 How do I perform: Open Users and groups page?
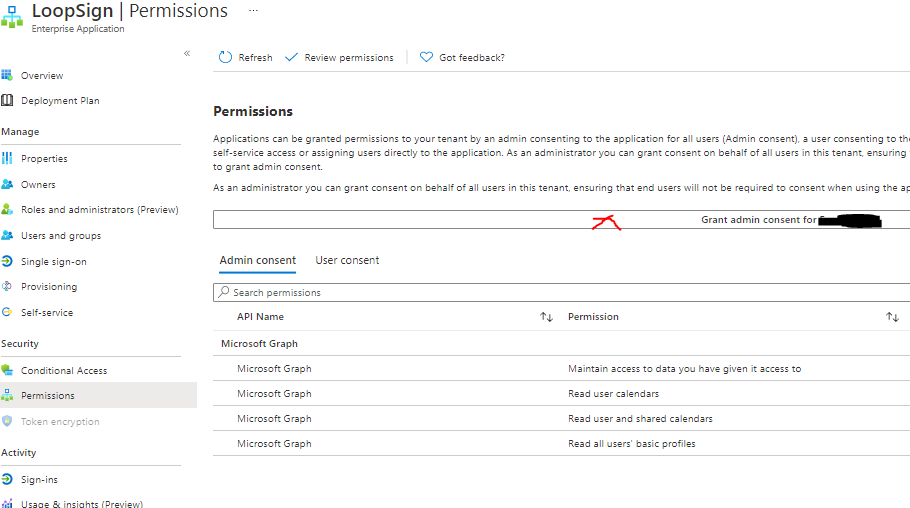click(61, 236)
